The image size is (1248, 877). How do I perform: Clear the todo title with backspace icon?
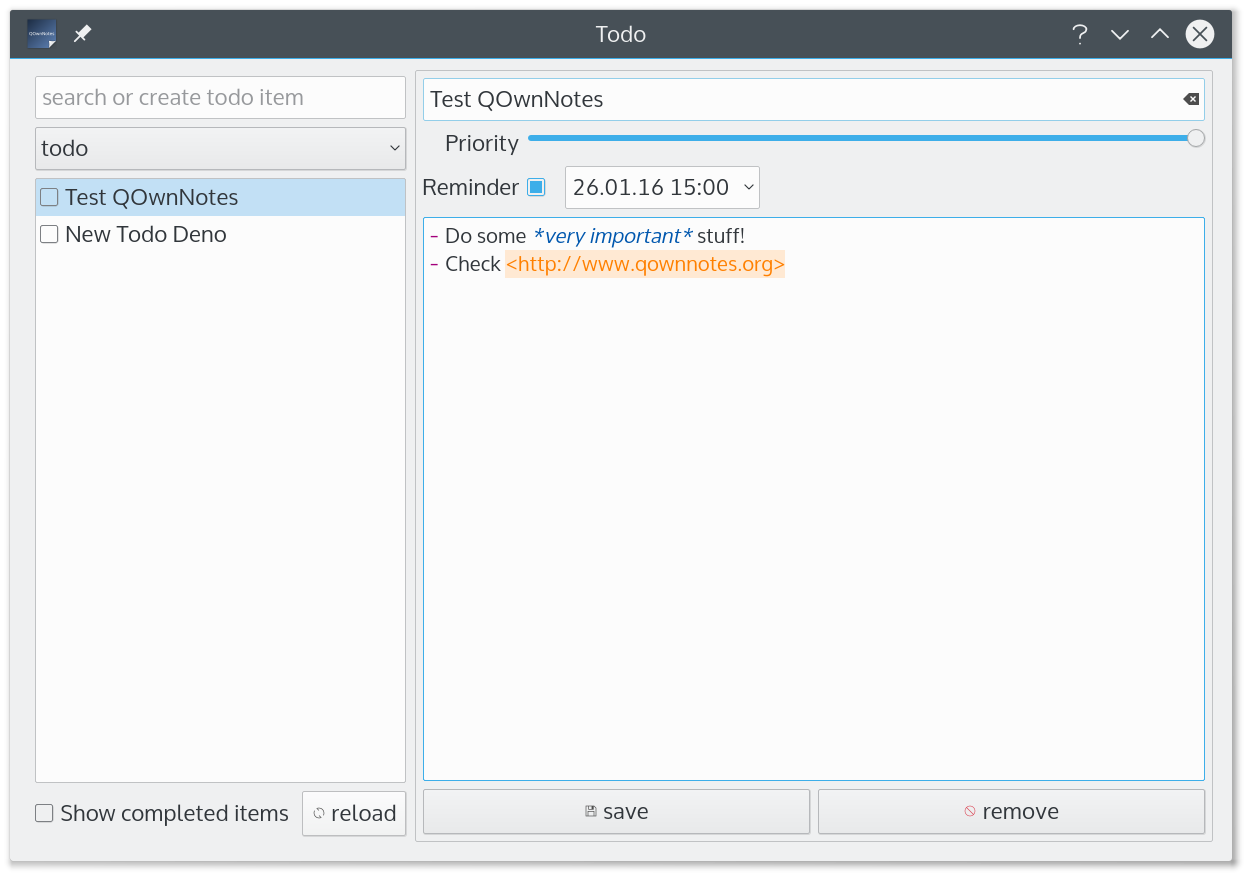pyautogui.click(x=1190, y=99)
